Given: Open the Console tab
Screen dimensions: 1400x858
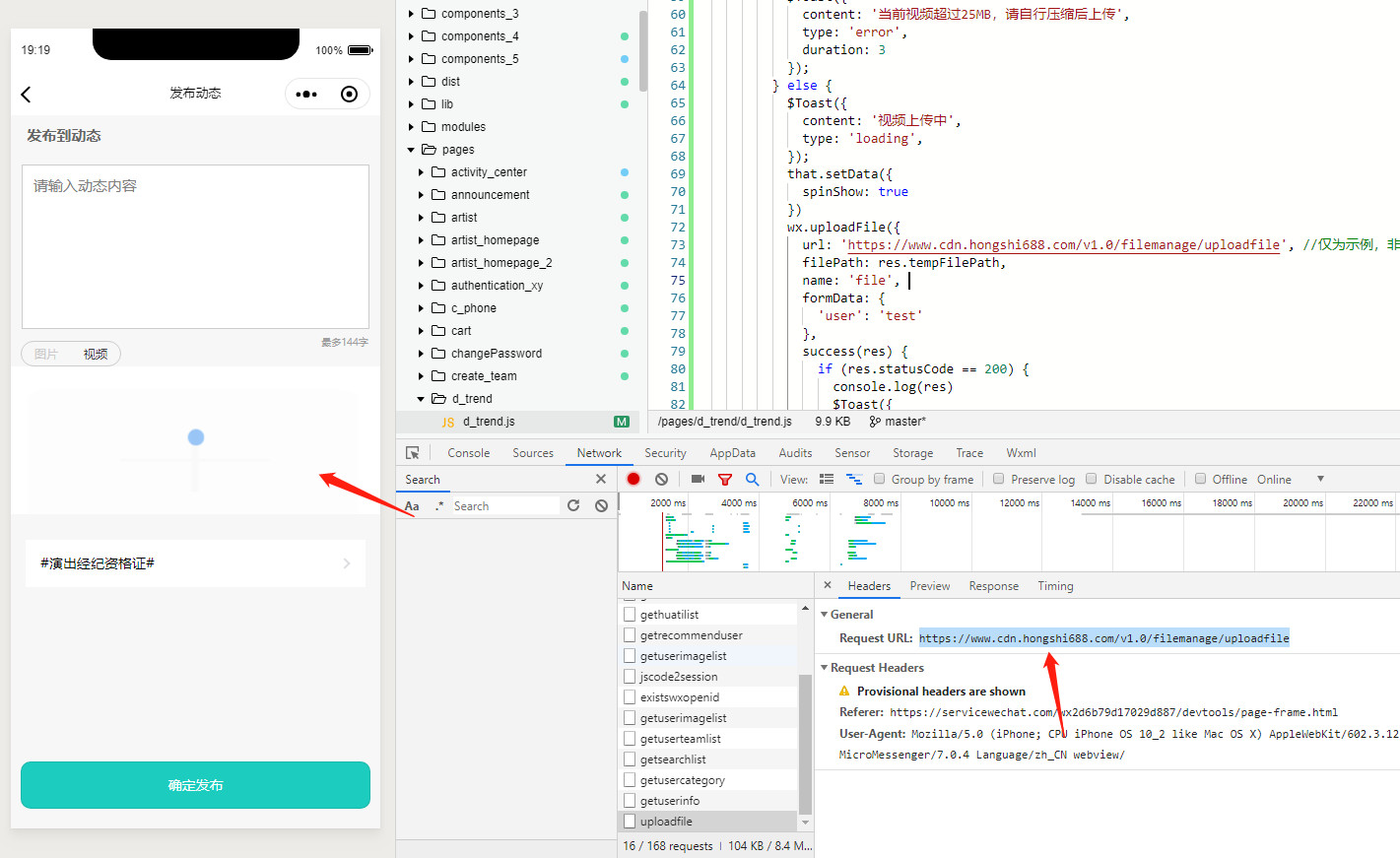Looking at the screenshot, I should (x=468, y=453).
